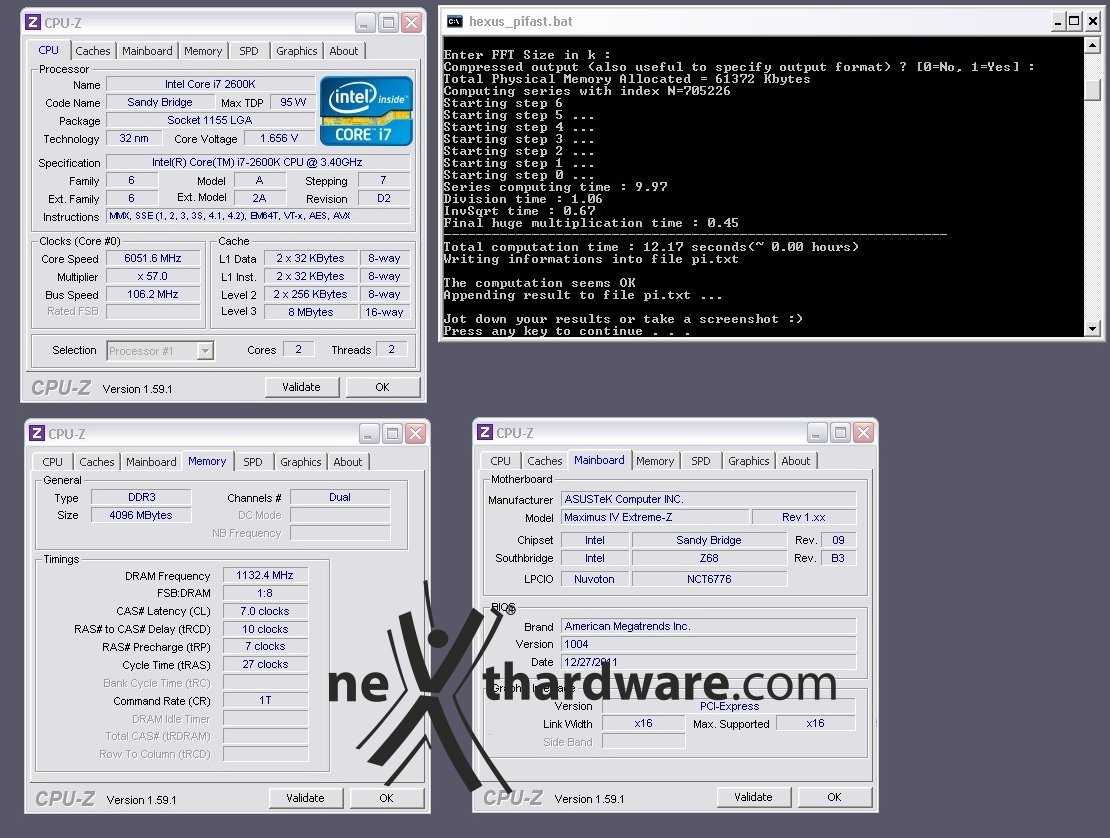Click the Core Speed value '6051.6 MHz'
This screenshot has height=838, width=1110.
(153, 258)
